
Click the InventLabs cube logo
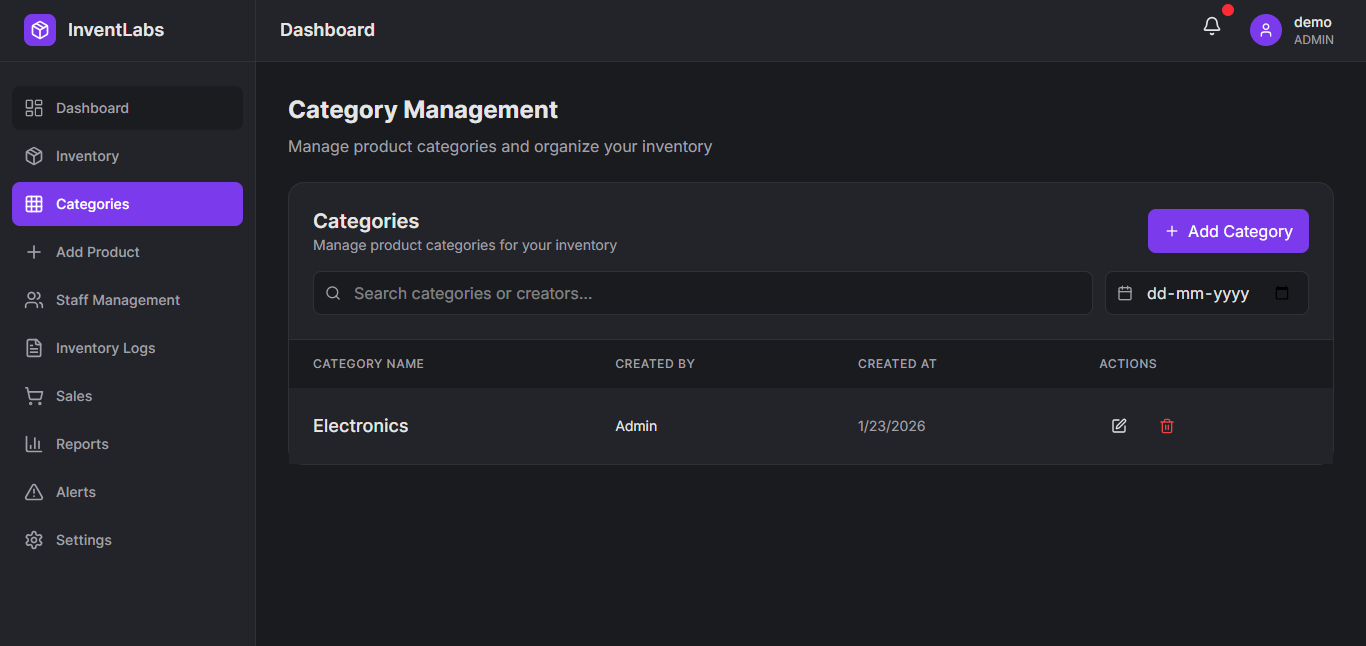(40, 30)
